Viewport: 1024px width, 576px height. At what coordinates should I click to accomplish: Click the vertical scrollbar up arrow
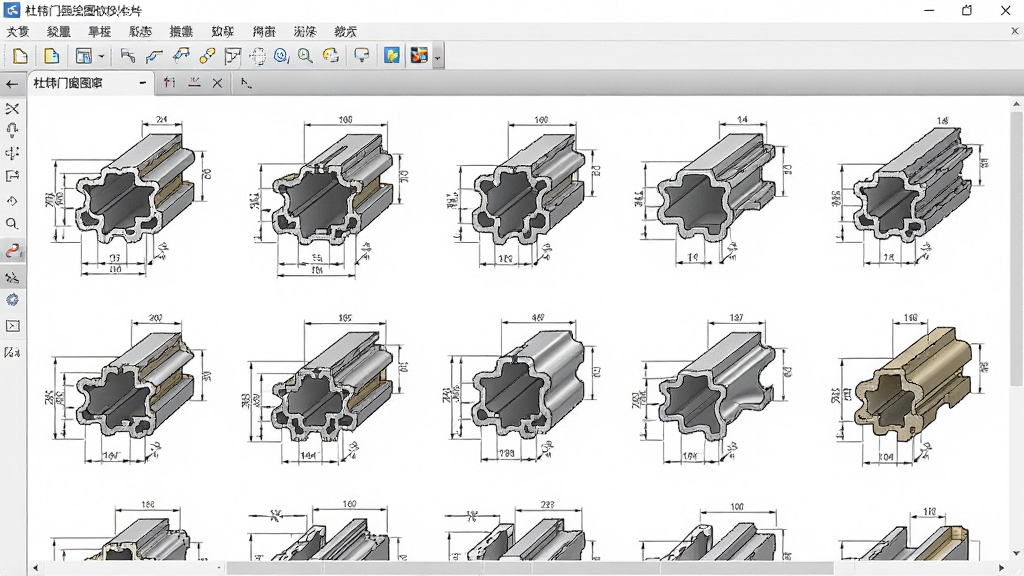[1016, 104]
